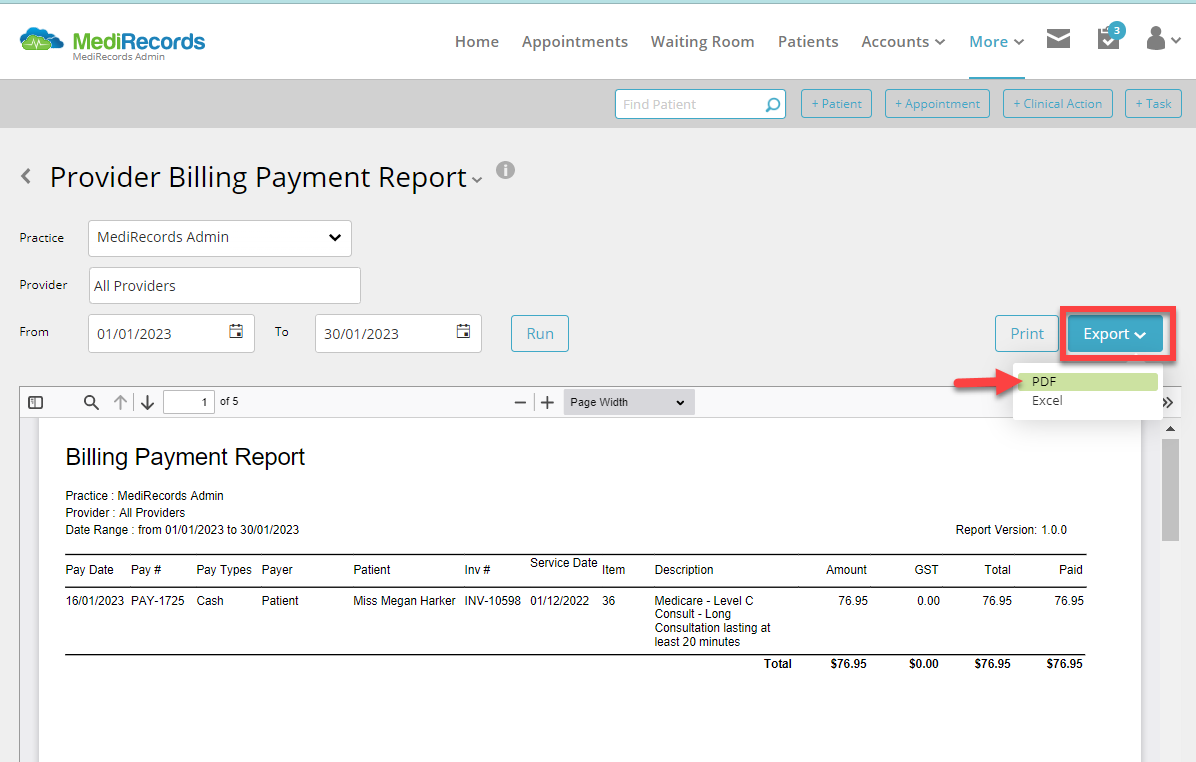Expand the More menu

coord(996,42)
